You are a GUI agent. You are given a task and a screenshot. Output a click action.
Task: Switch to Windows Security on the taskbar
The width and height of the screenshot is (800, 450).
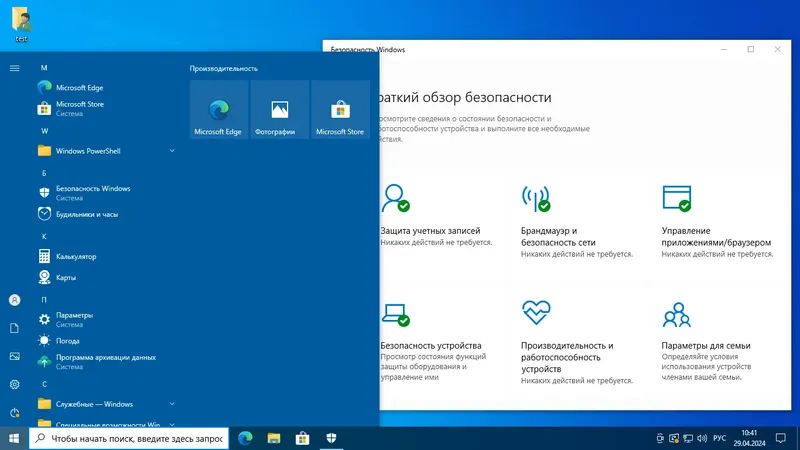click(x=331, y=438)
